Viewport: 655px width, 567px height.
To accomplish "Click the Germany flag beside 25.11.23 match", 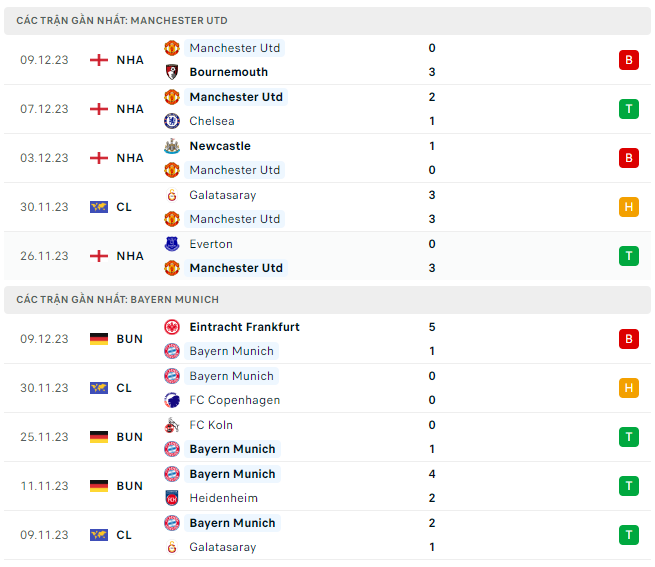I will pos(99,437).
